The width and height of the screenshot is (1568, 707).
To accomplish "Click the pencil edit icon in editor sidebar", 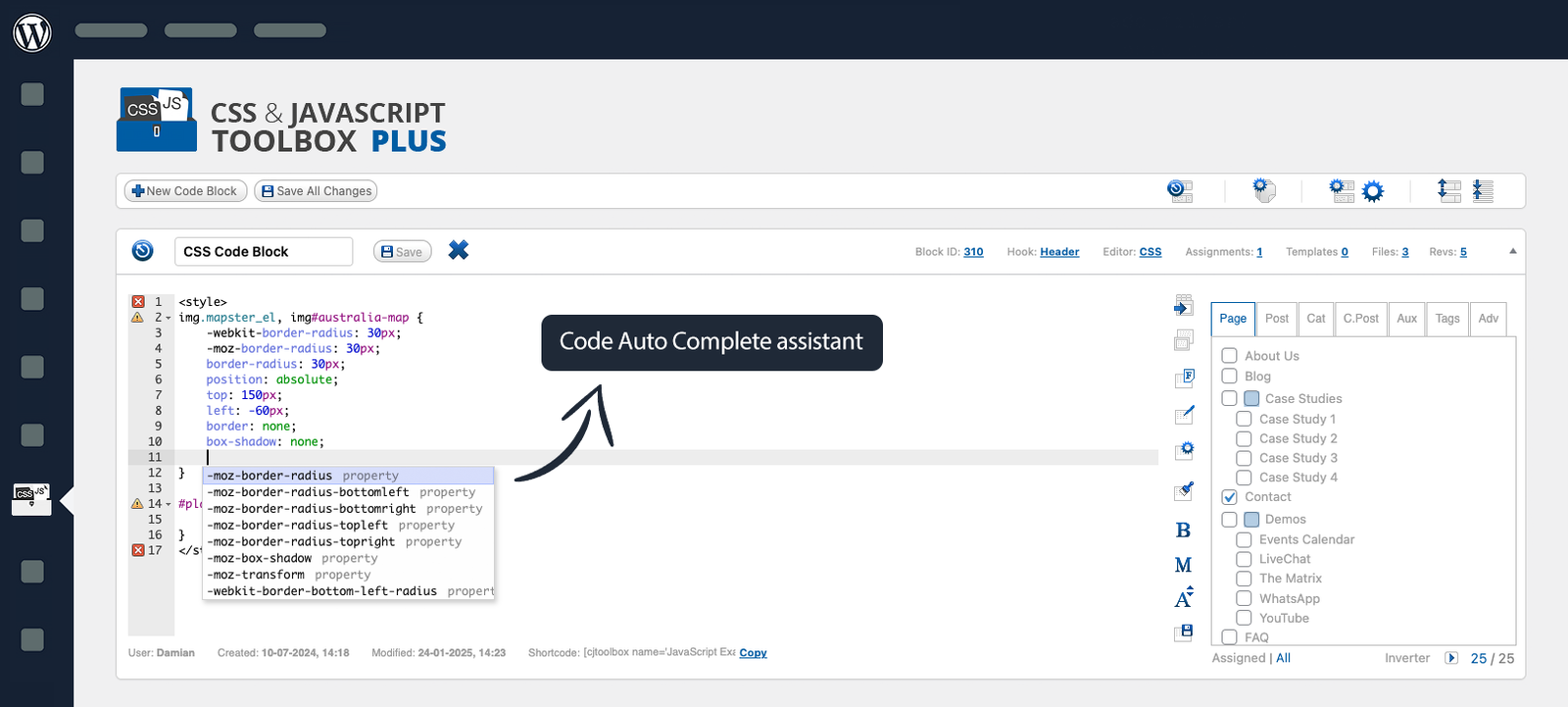I will 1185,415.
